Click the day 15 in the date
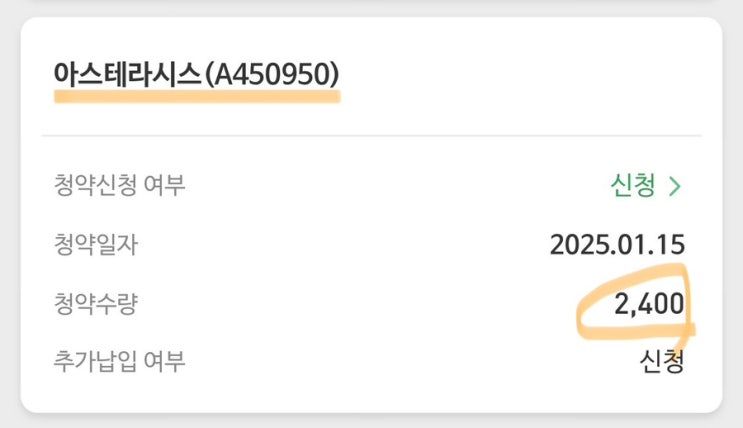Viewport: 743px width, 428px height. tap(671, 245)
